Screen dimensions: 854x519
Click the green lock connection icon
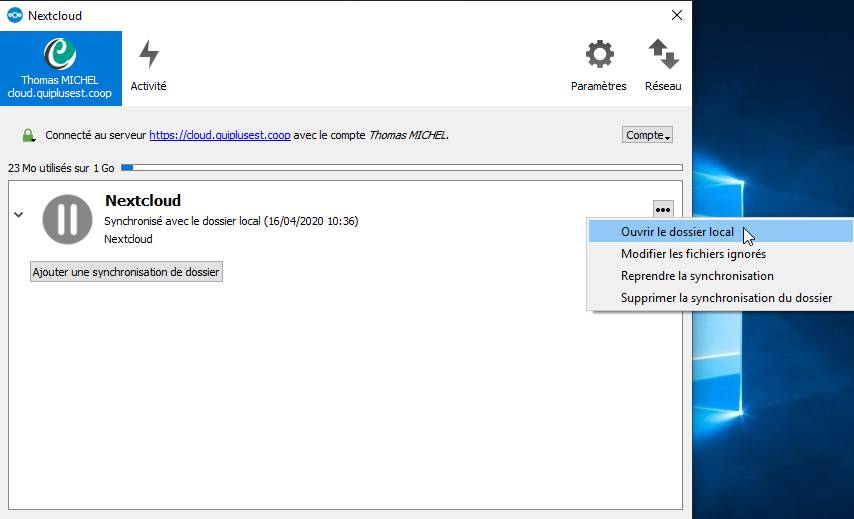28,135
